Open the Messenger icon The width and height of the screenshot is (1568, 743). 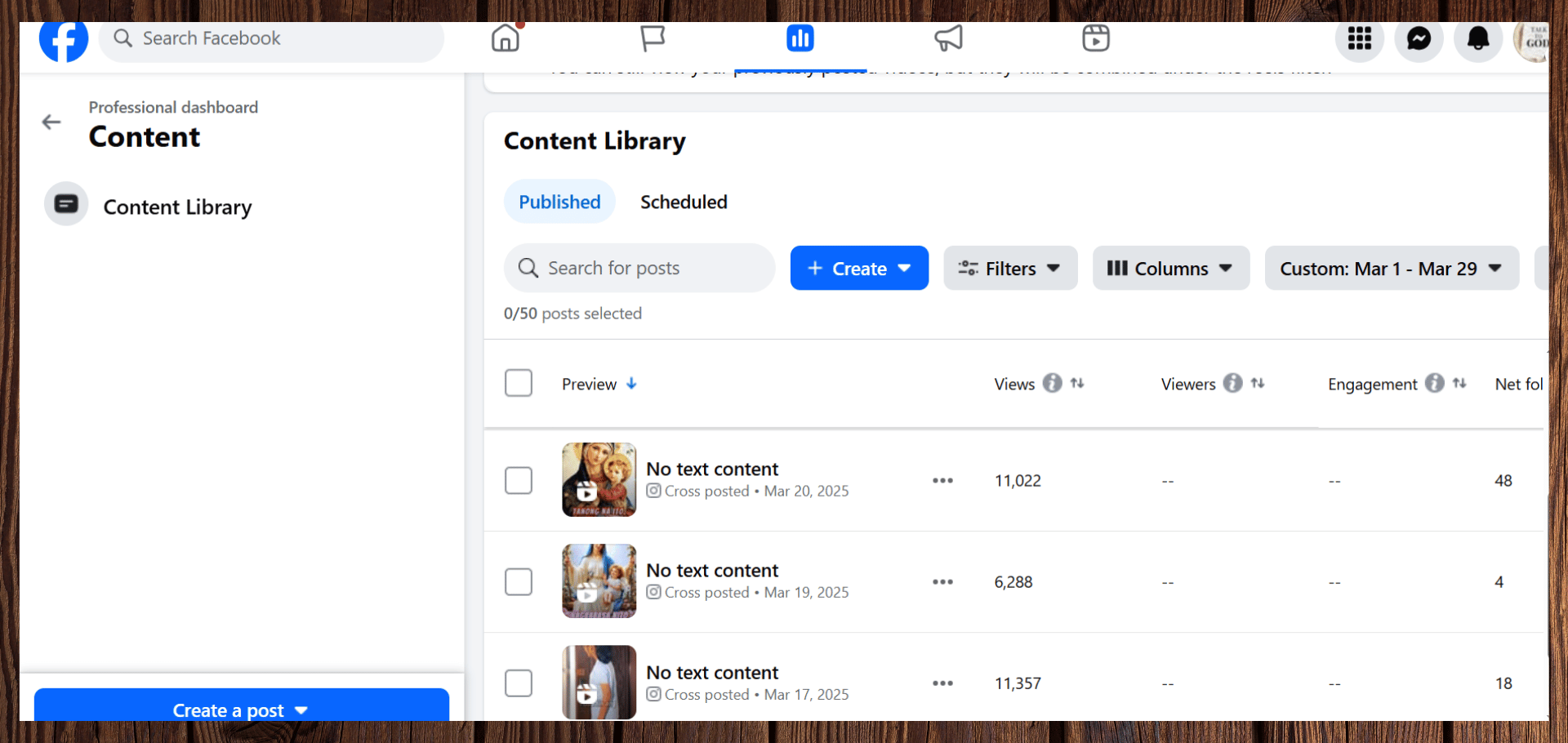pos(1419,38)
